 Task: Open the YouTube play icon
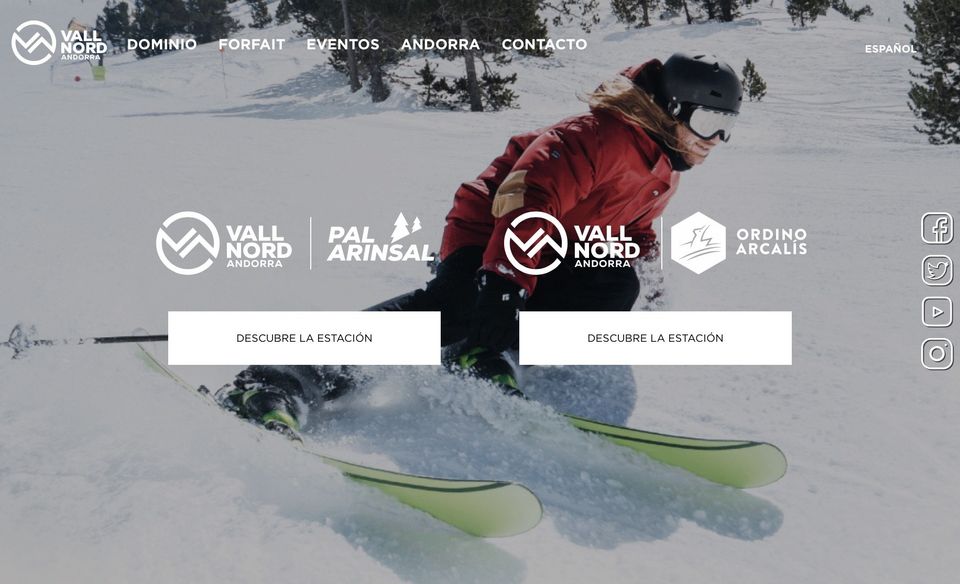click(937, 312)
